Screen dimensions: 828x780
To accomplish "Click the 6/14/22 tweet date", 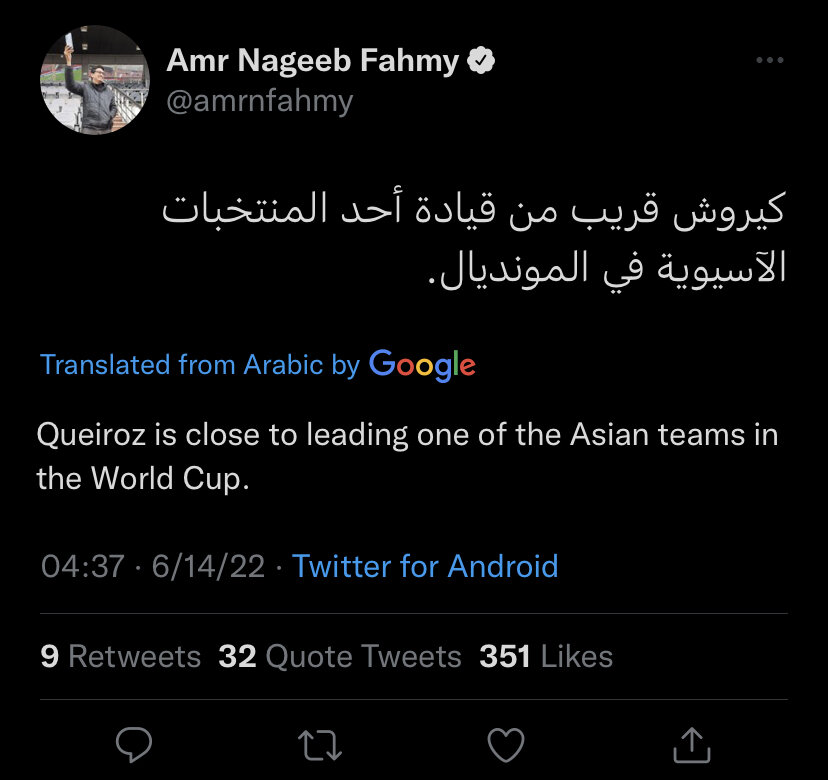I will pyautogui.click(x=208, y=567).
